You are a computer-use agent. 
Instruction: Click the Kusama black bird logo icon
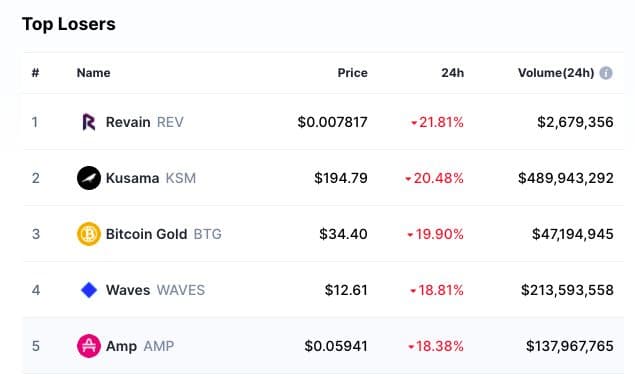tap(89, 178)
